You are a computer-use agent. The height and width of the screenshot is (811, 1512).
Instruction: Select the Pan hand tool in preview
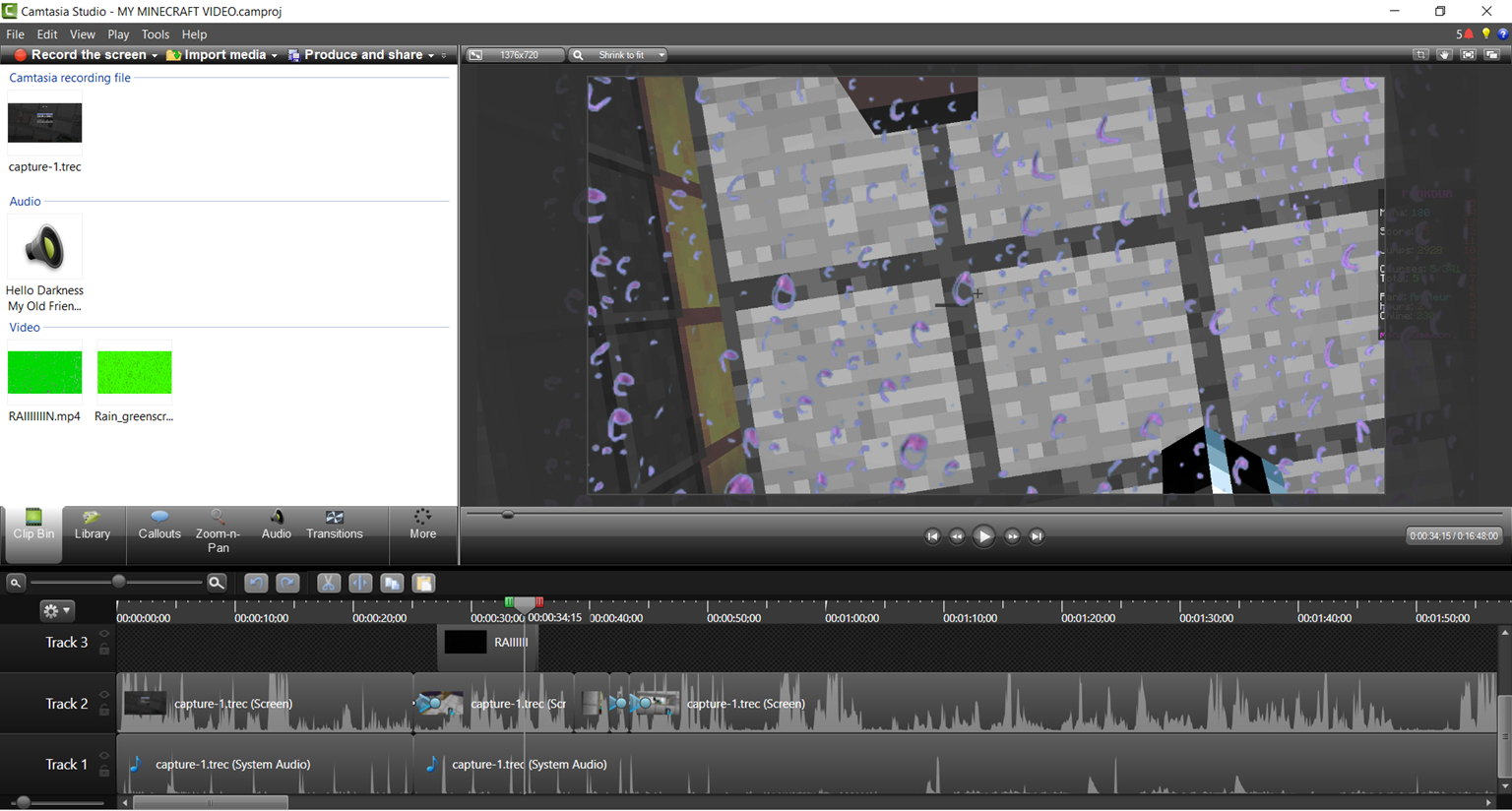click(1444, 55)
